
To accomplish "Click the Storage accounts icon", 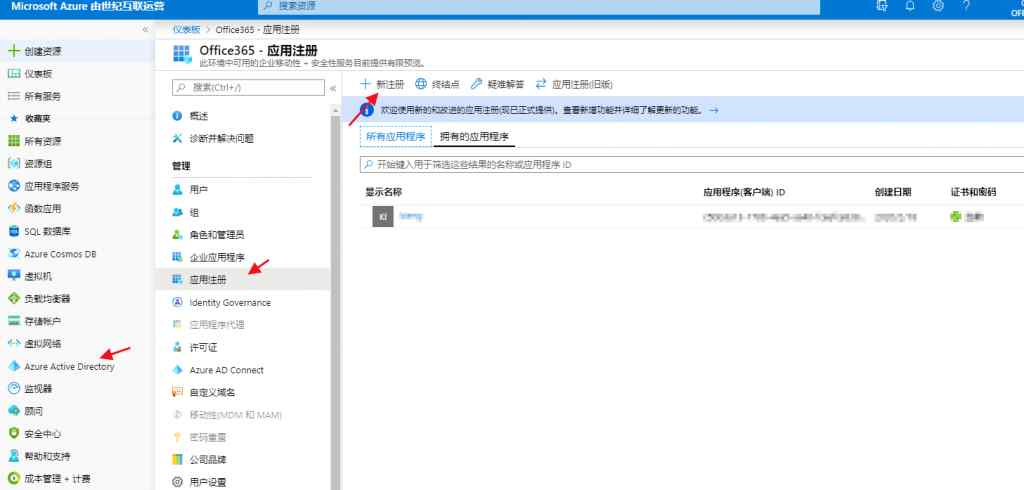I will click(x=13, y=321).
